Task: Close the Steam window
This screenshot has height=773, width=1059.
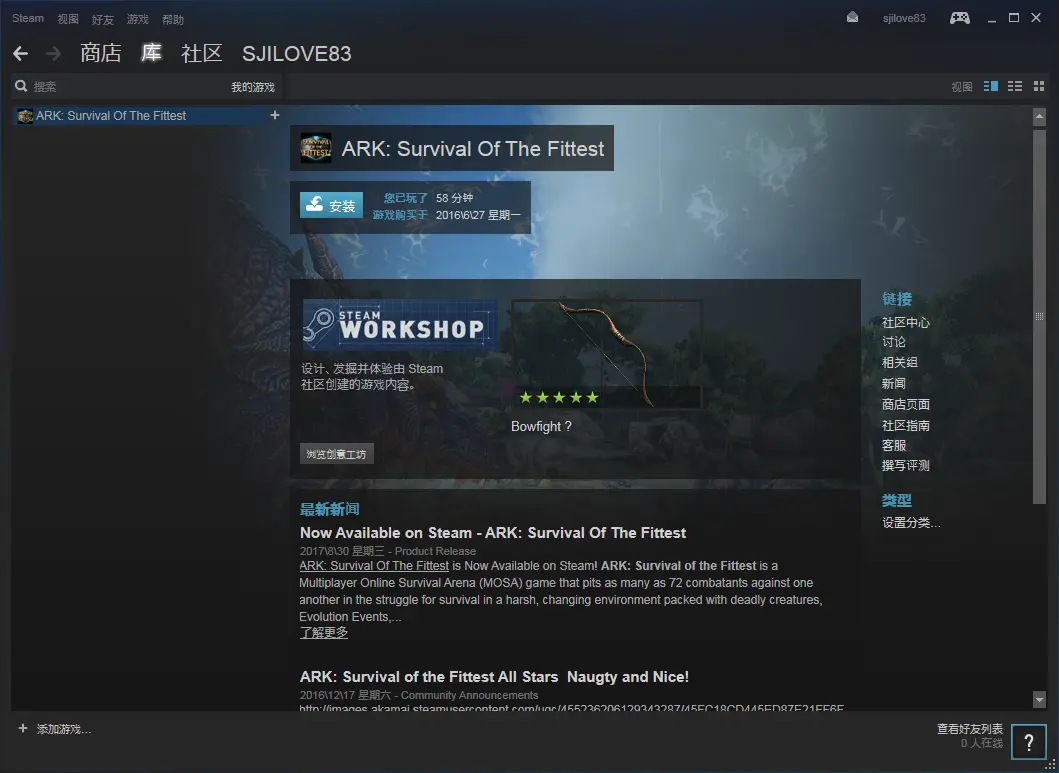Action: point(1036,18)
